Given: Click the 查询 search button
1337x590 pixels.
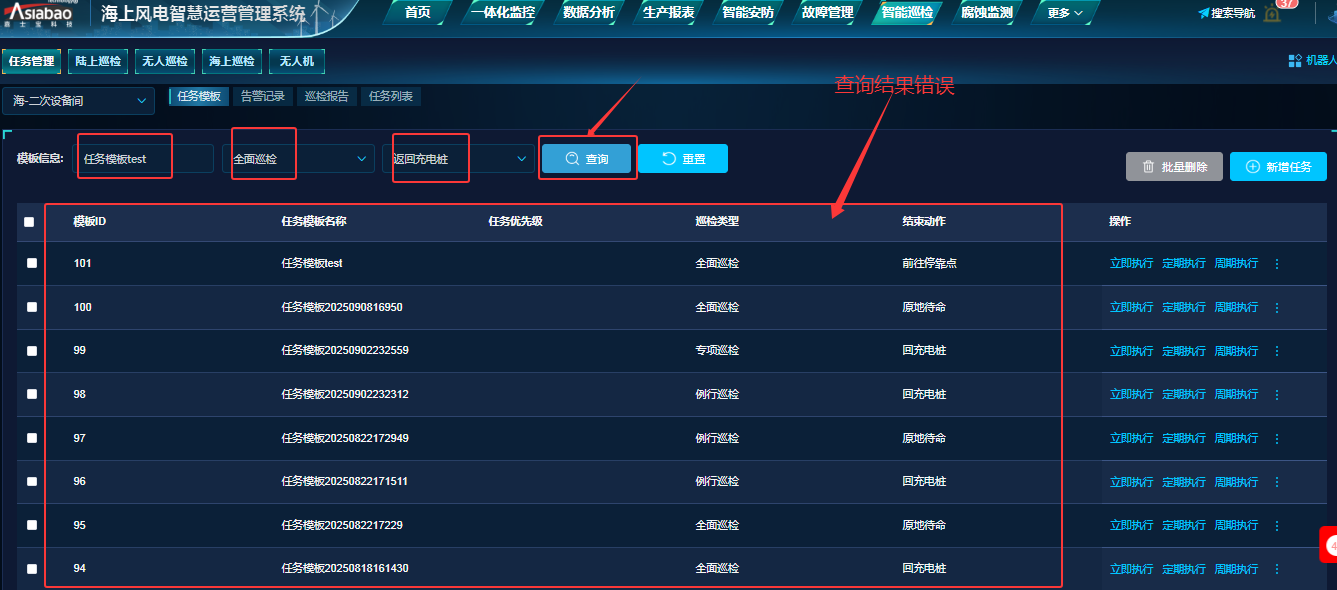Looking at the screenshot, I should 587,159.
